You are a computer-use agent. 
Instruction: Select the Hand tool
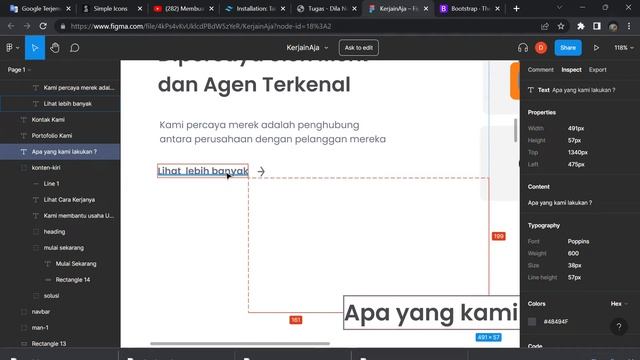55,48
